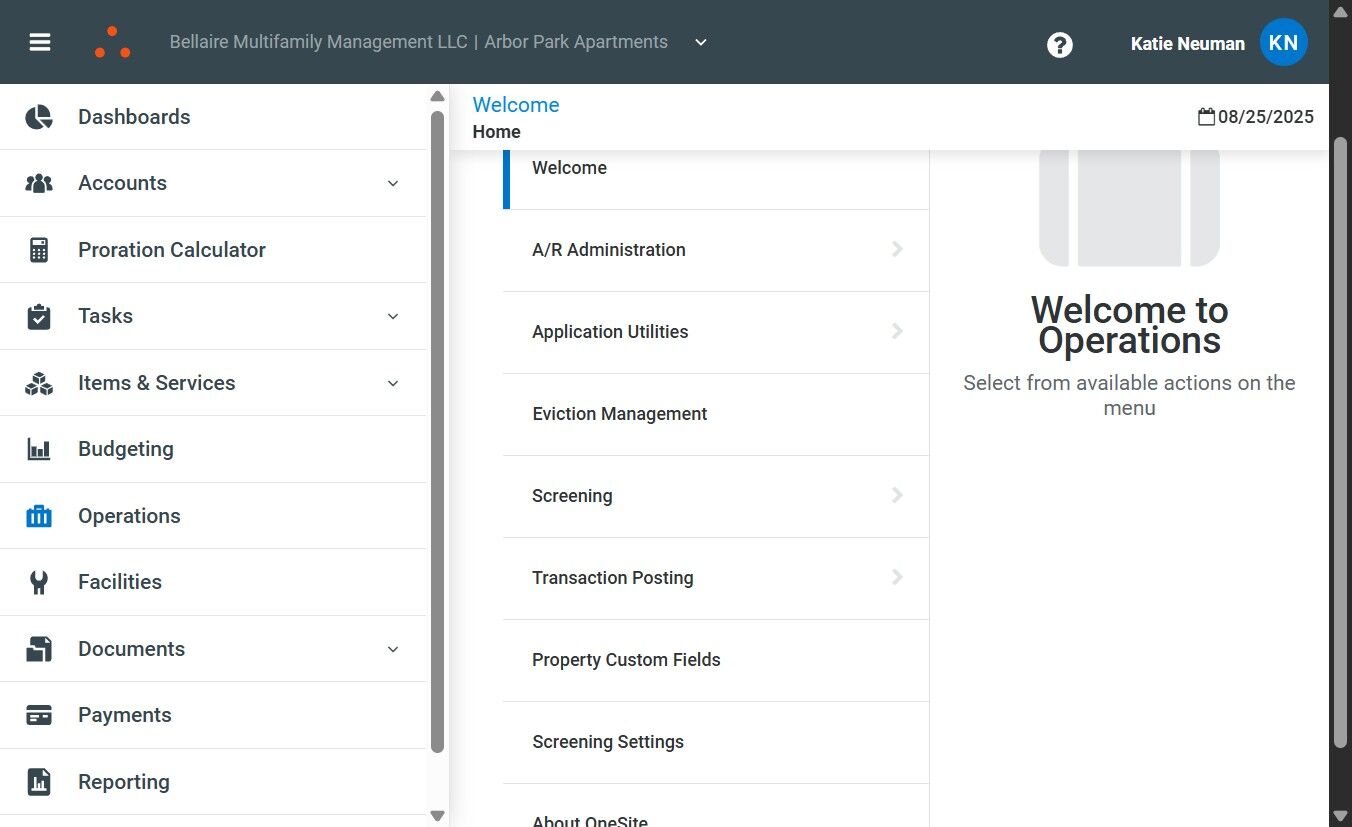Open Property Custom Fields

pos(626,660)
